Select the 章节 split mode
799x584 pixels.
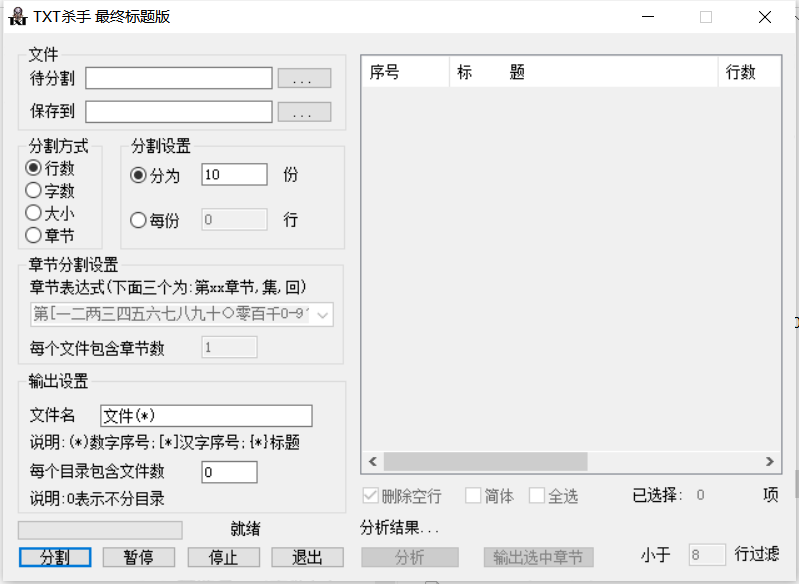click(x=34, y=236)
